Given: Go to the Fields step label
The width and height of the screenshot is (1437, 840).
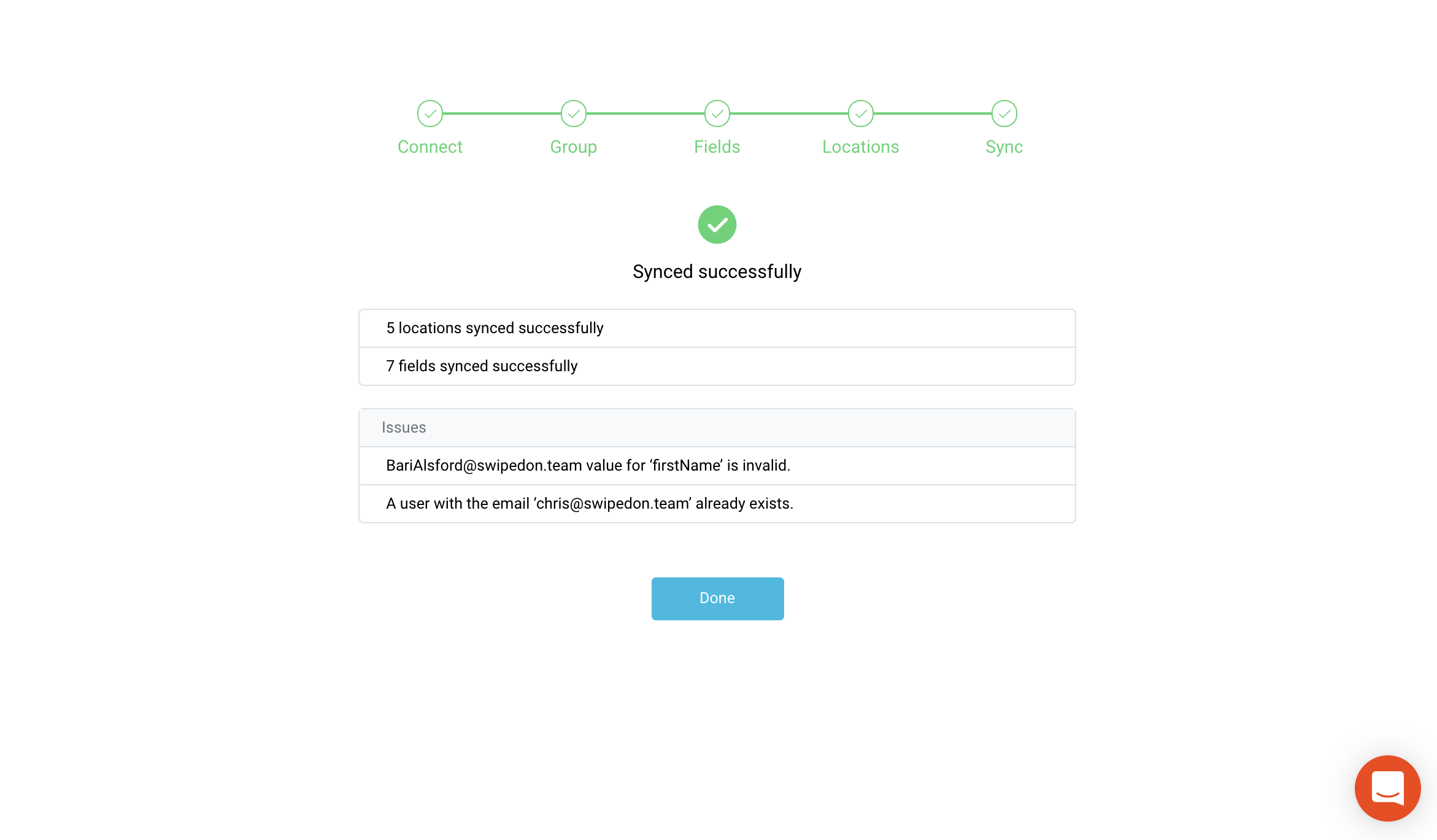Looking at the screenshot, I should [717, 147].
